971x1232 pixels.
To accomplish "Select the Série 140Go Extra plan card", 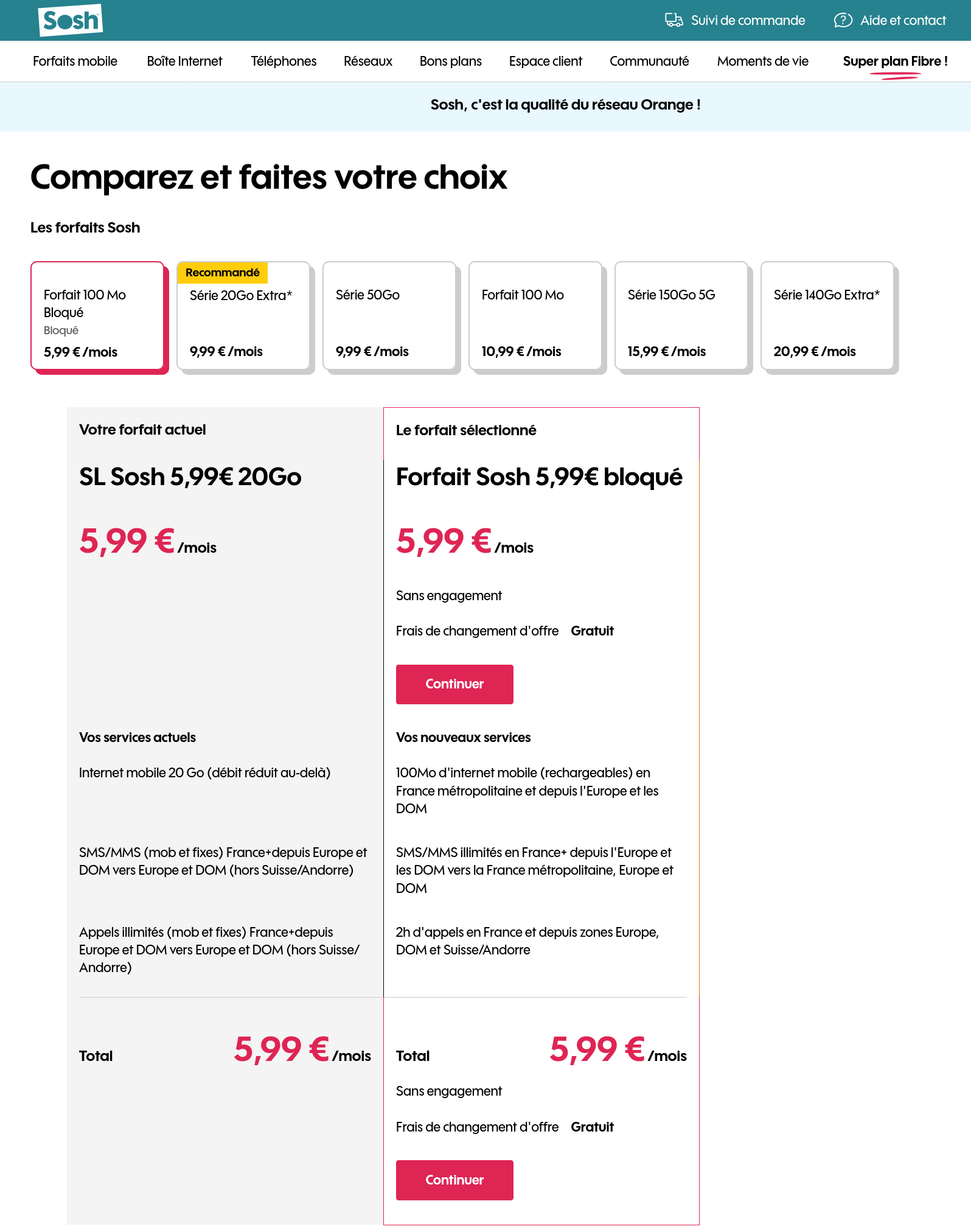I will [x=827, y=316].
